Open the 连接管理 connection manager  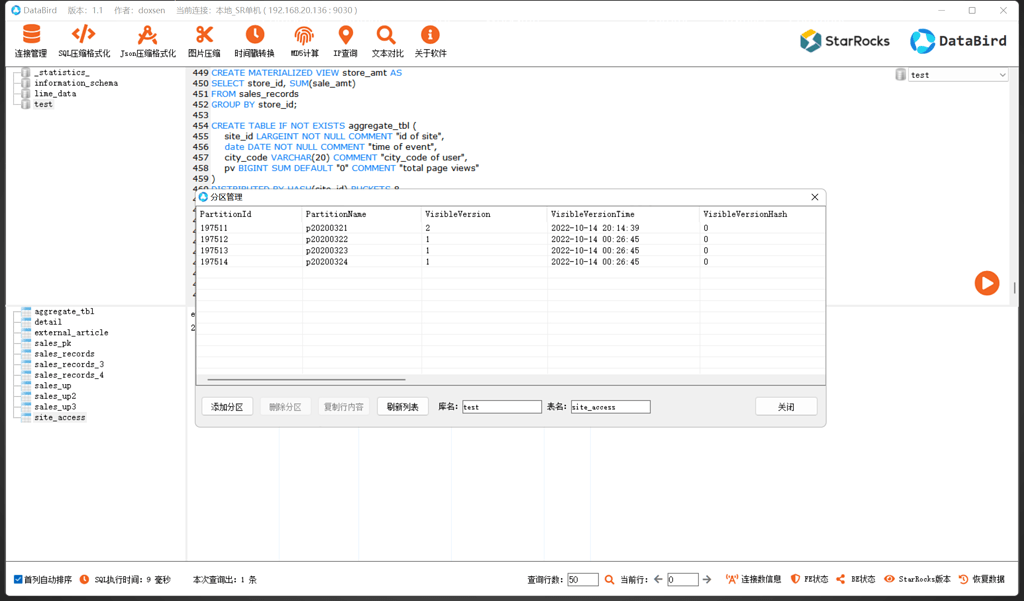click(x=31, y=41)
